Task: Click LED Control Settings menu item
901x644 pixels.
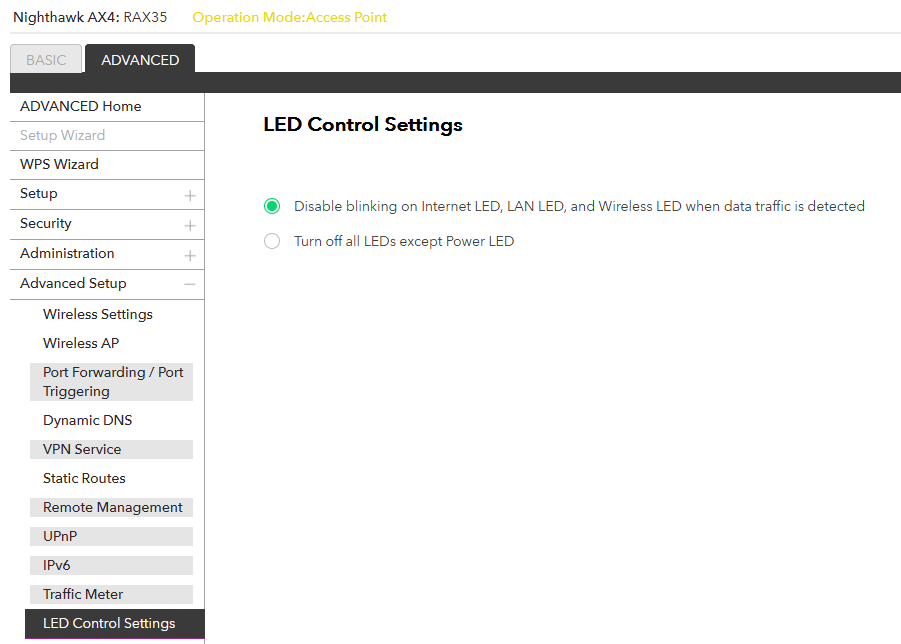Action: tap(109, 623)
